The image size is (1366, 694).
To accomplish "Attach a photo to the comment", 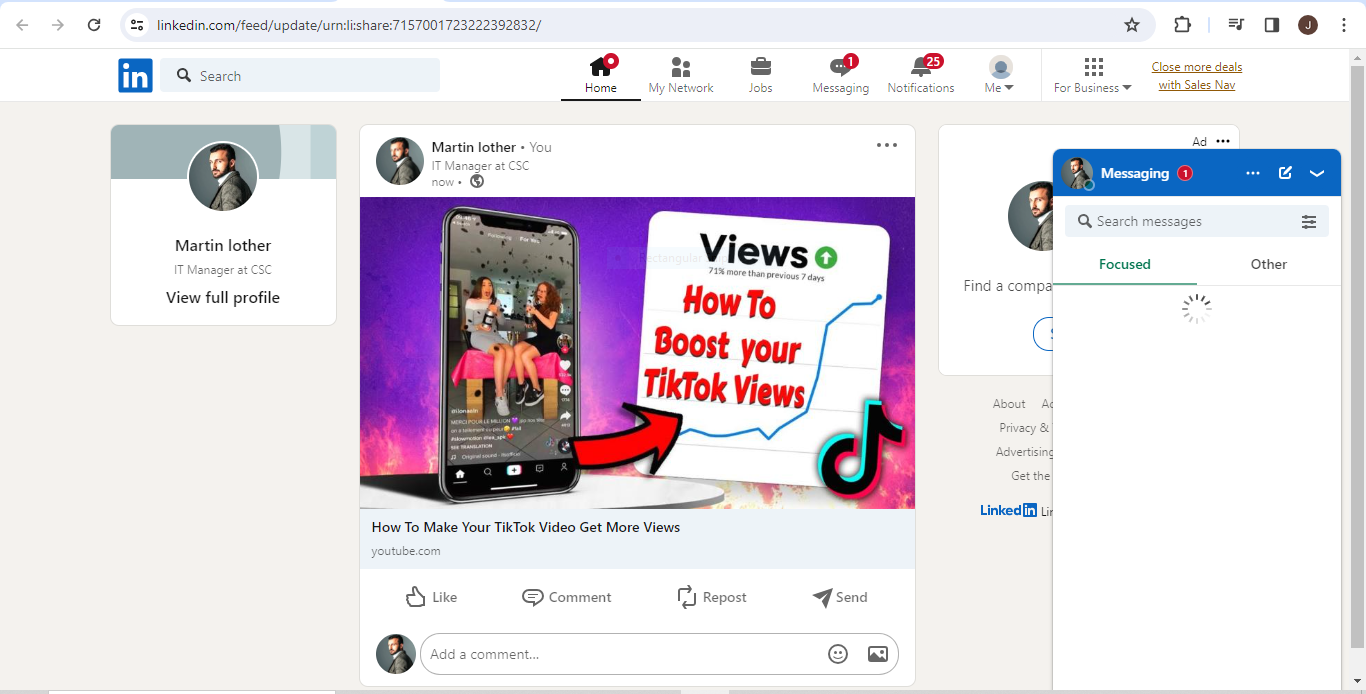I will [878, 654].
